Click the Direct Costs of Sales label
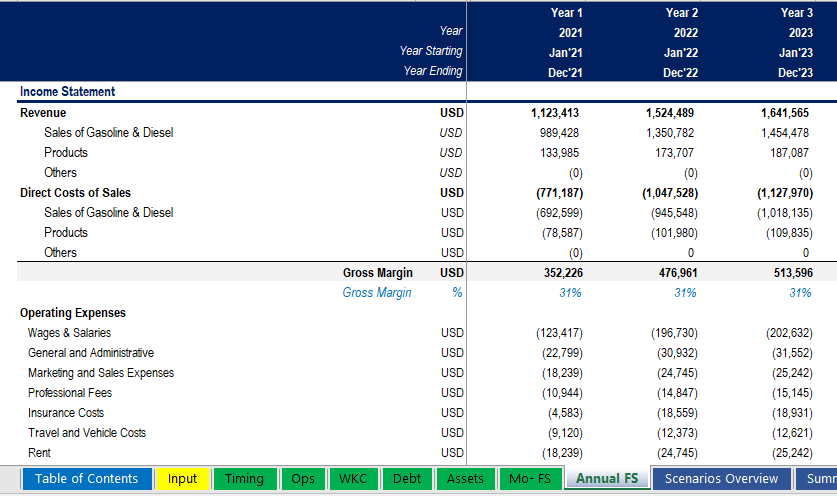The height and width of the screenshot is (496, 837). (x=75, y=193)
